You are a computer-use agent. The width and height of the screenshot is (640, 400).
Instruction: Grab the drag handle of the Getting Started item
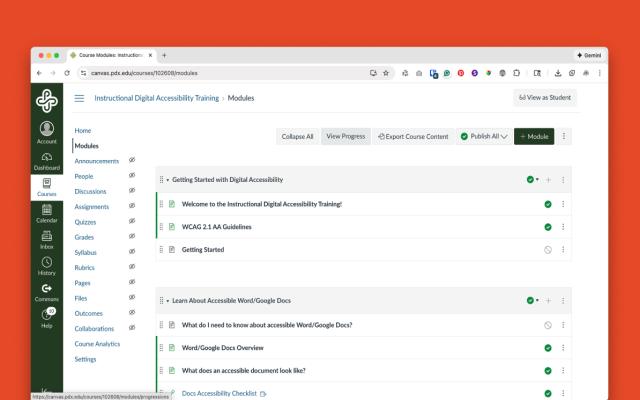(161, 249)
